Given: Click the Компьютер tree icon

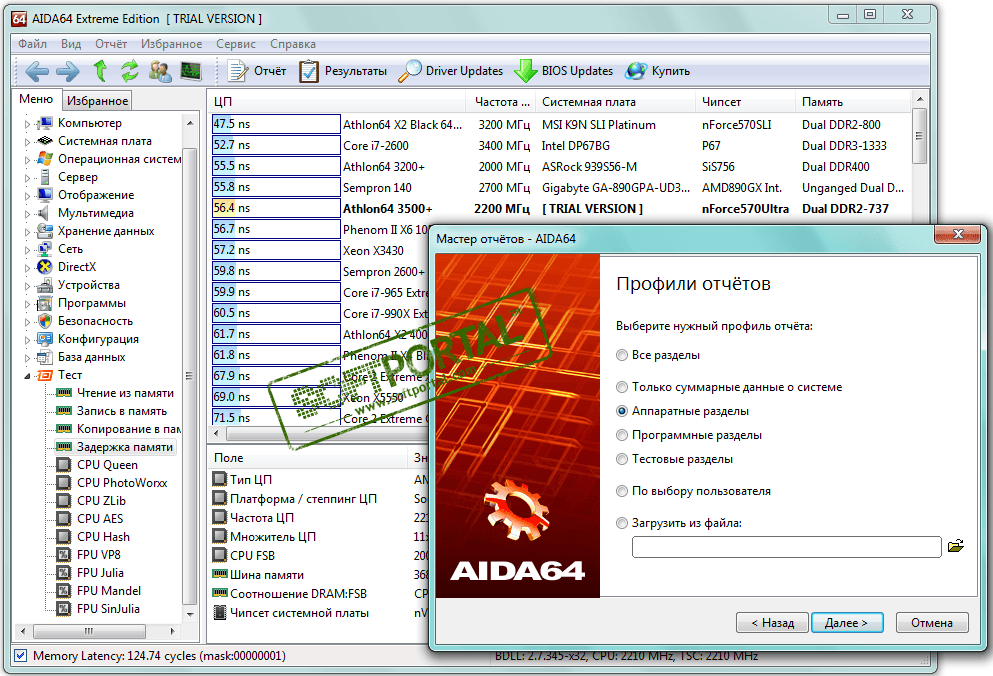Looking at the screenshot, I should pos(44,123).
